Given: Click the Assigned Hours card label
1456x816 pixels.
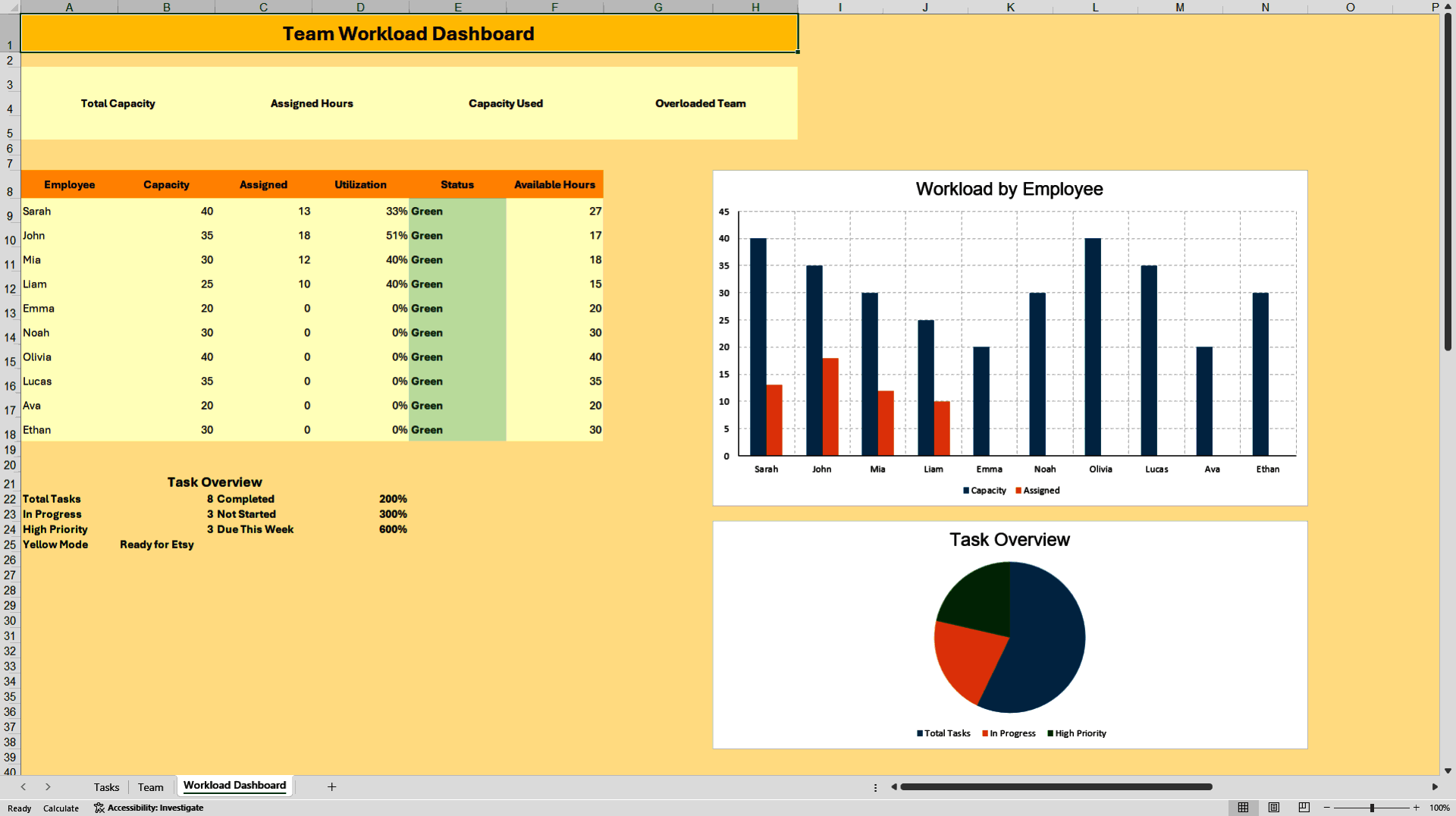Looking at the screenshot, I should pyautogui.click(x=312, y=103).
